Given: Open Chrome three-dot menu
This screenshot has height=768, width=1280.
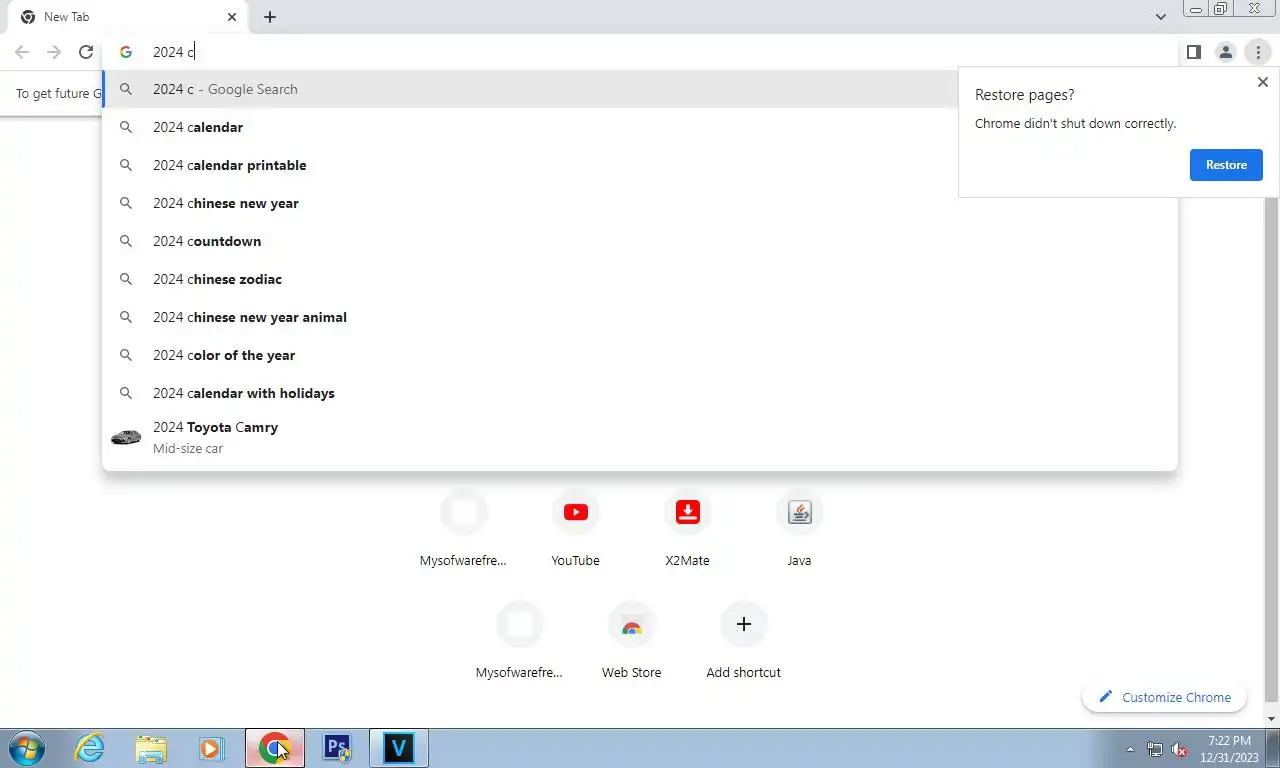Looking at the screenshot, I should point(1258,52).
